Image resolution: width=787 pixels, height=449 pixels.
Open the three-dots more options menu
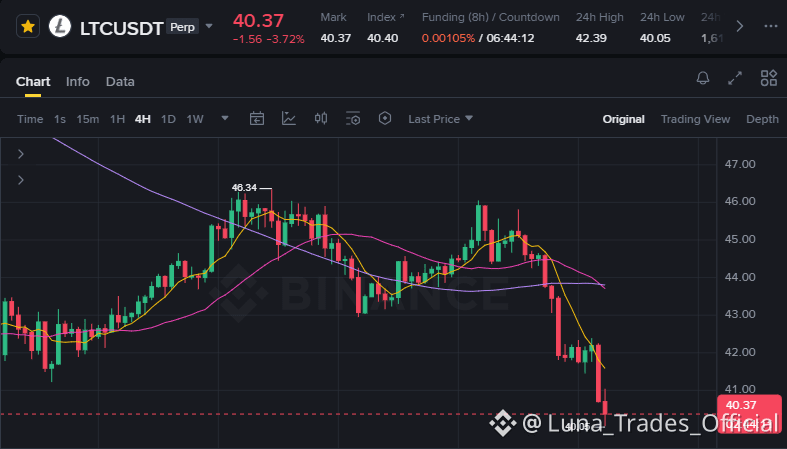tap(770, 26)
